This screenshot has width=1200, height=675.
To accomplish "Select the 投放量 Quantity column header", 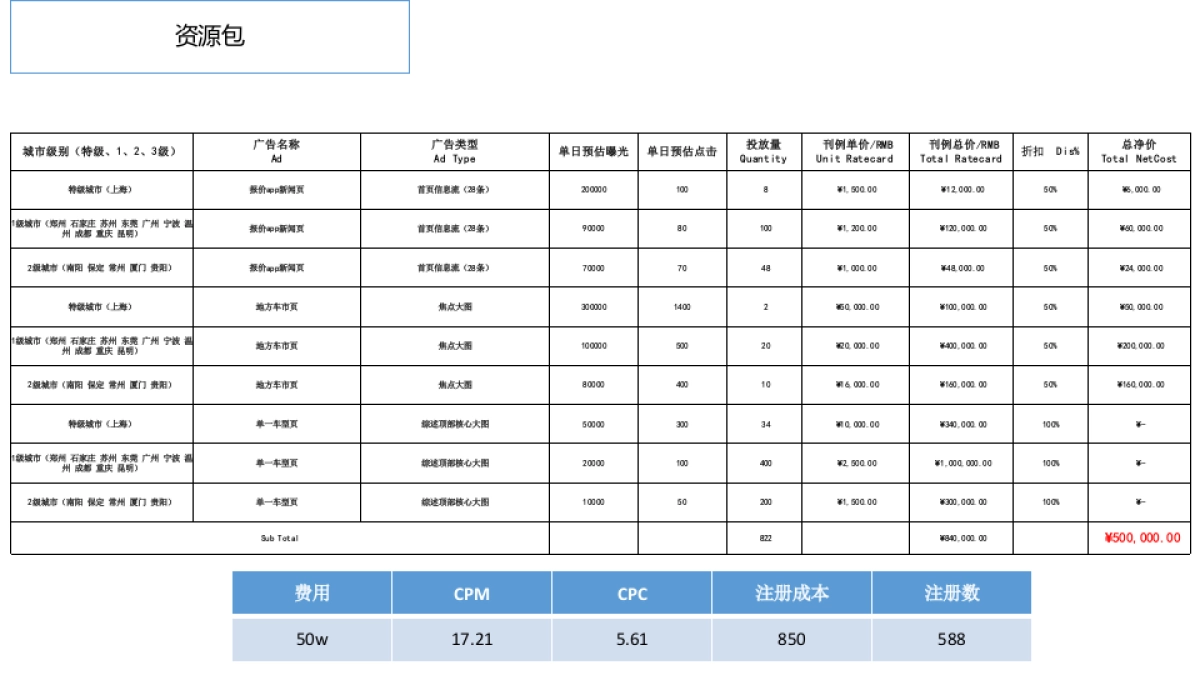I will (761, 146).
